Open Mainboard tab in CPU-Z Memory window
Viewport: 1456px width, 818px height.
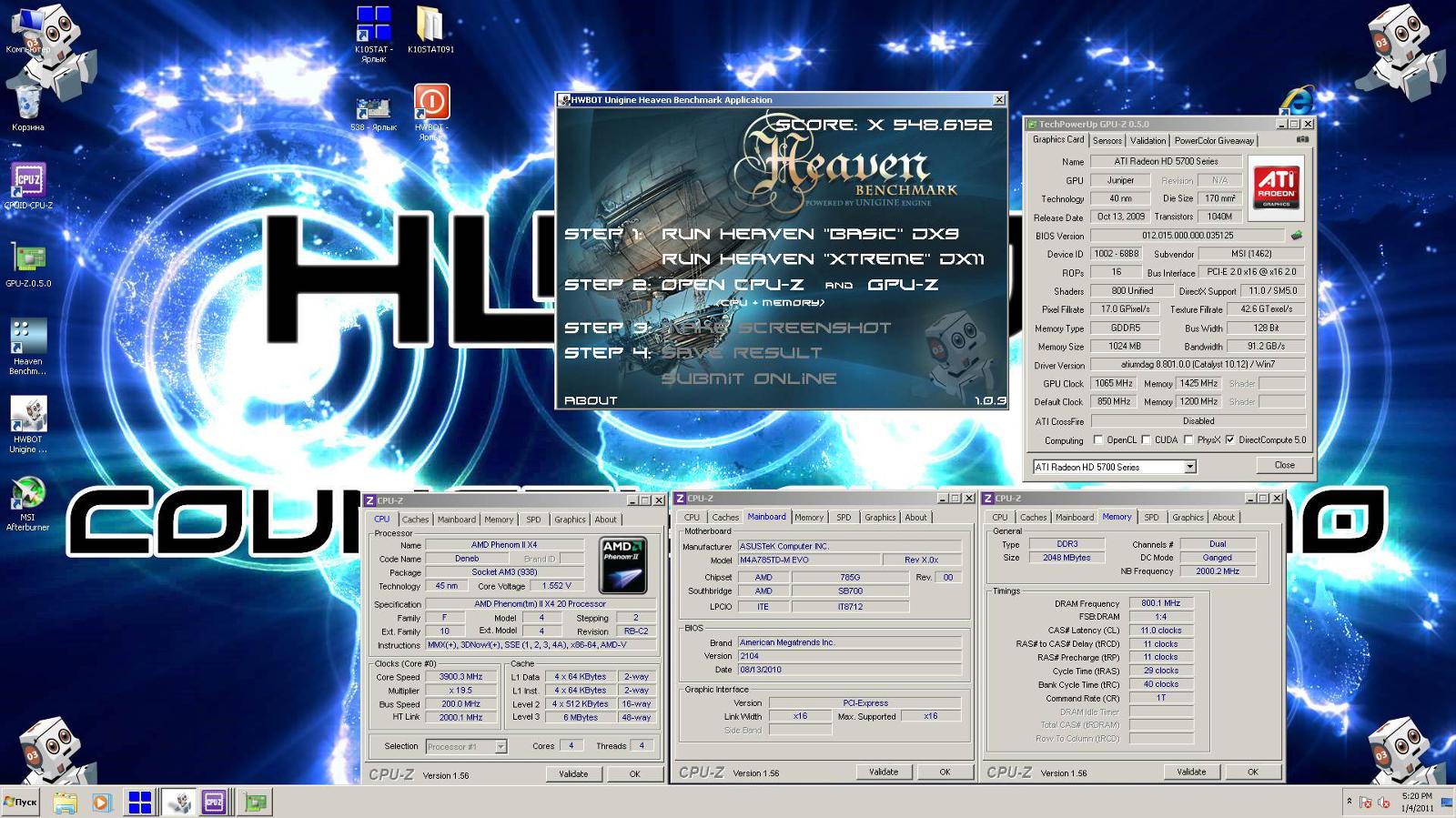tap(1075, 518)
